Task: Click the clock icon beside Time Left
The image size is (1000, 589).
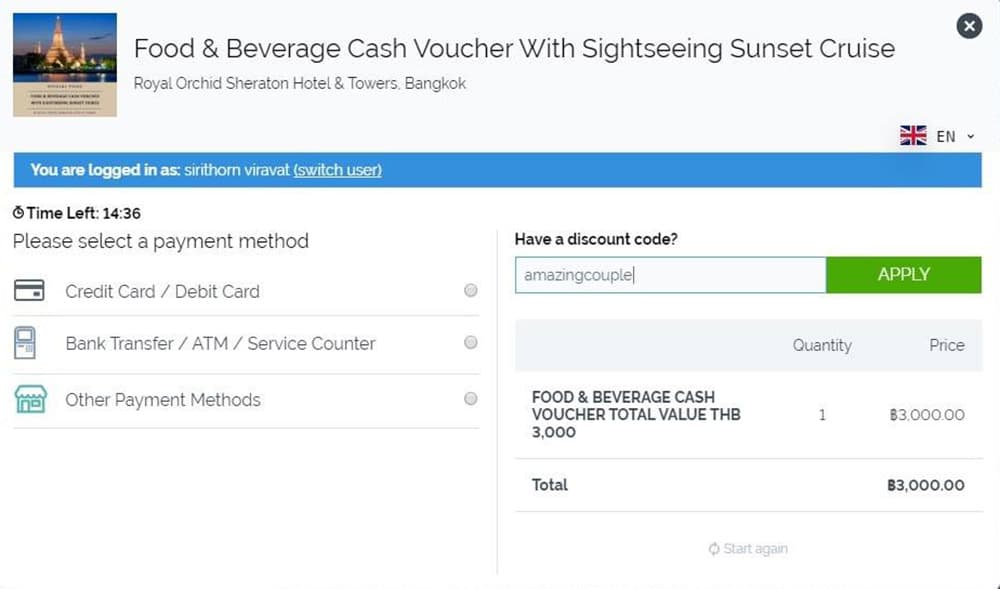Action: click(x=18, y=212)
